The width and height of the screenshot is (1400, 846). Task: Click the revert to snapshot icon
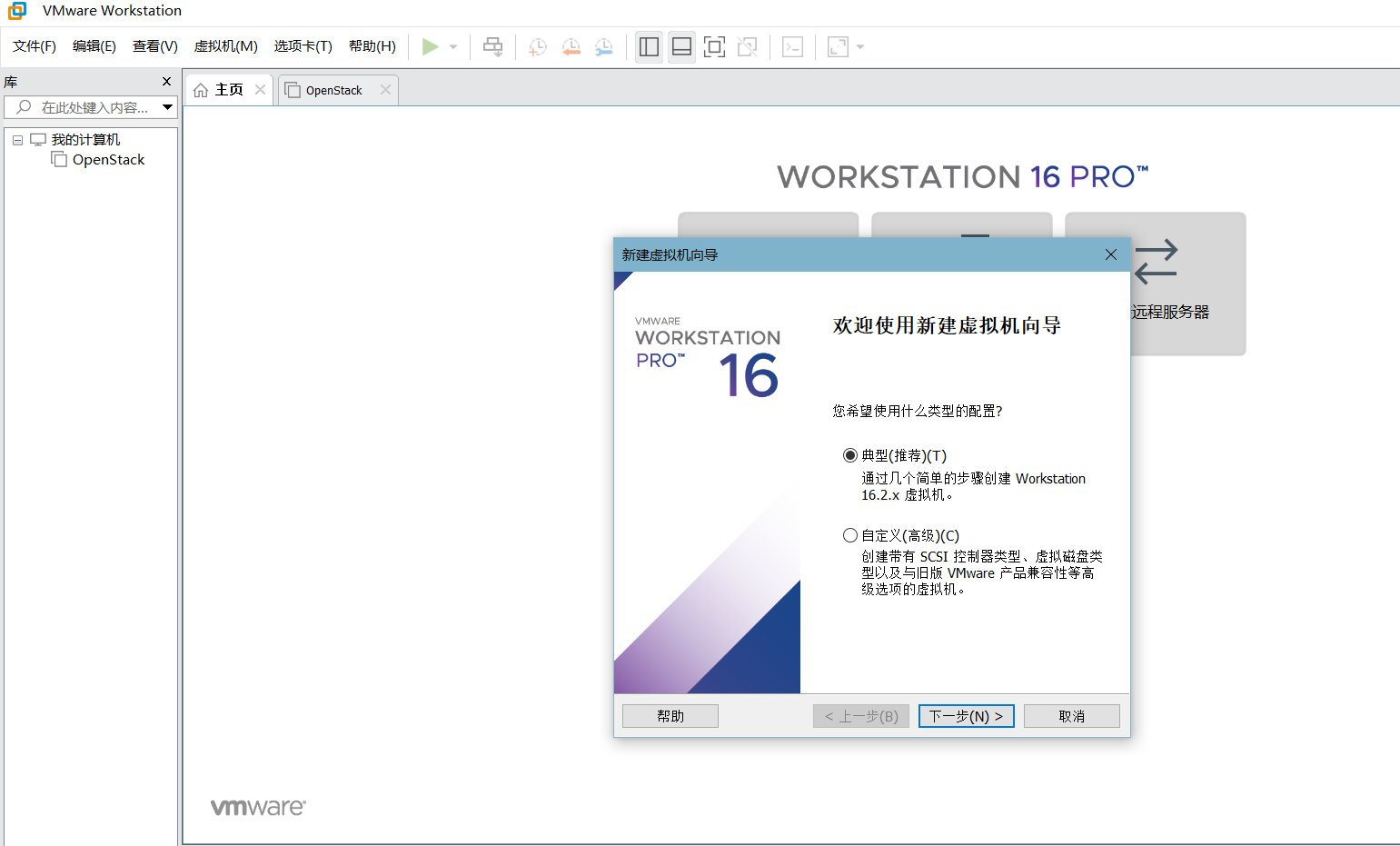(571, 47)
